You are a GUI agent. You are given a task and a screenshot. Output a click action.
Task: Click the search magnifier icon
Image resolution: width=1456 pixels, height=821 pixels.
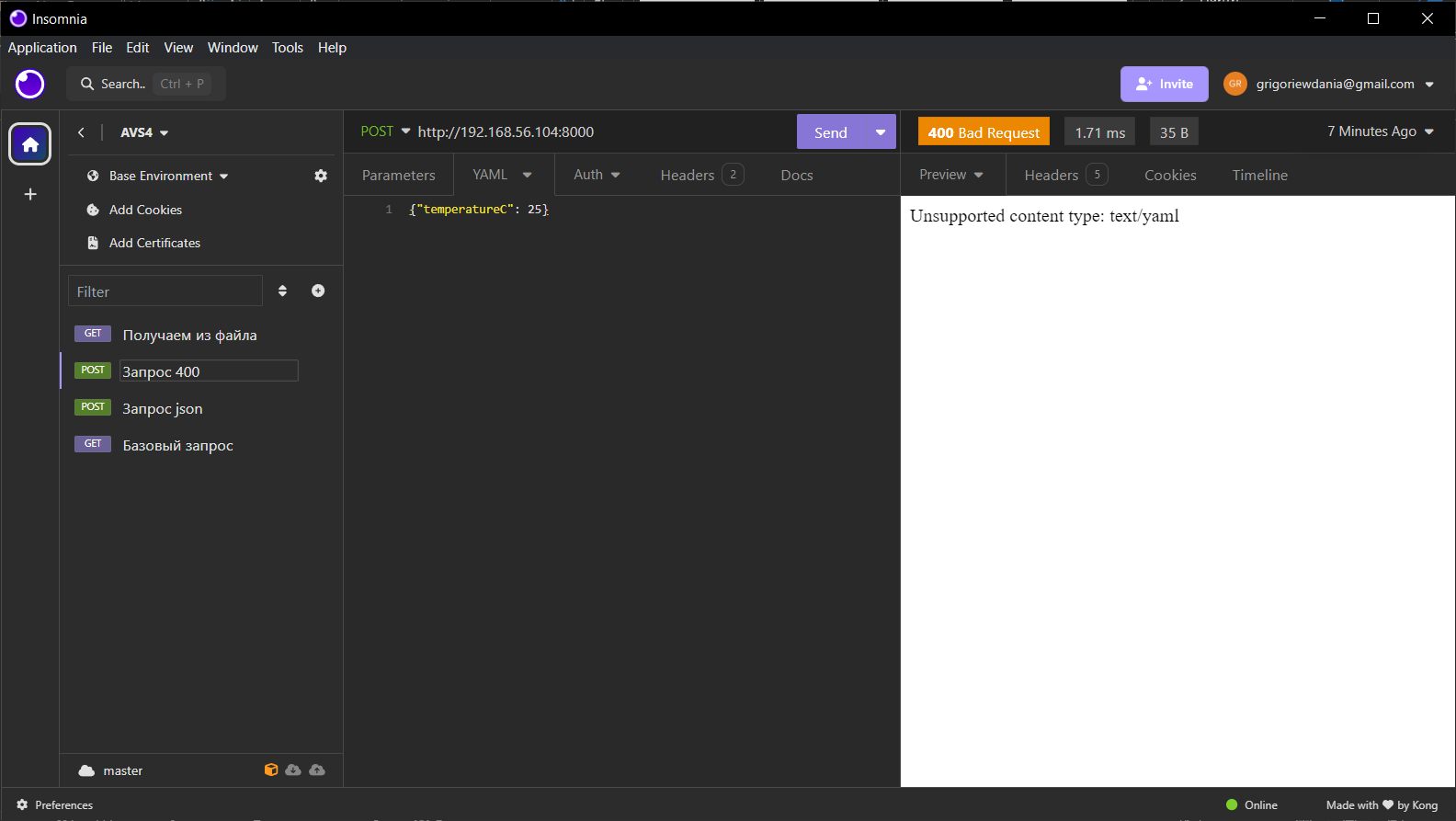tap(87, 84)
